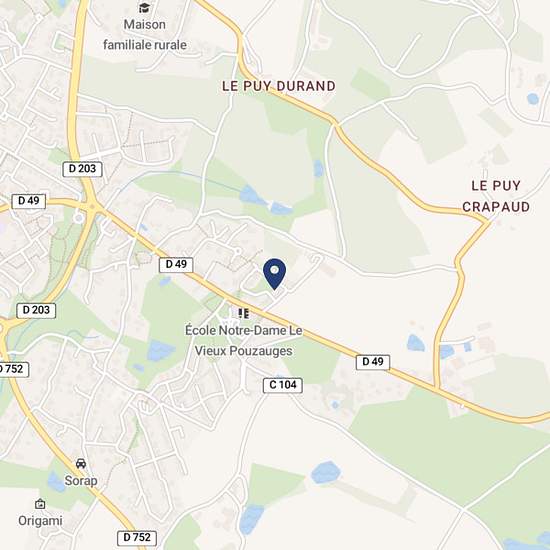The image size is (550, 550).
Task: Select the D 49 shield on the right
Action: tap(373, 362)
